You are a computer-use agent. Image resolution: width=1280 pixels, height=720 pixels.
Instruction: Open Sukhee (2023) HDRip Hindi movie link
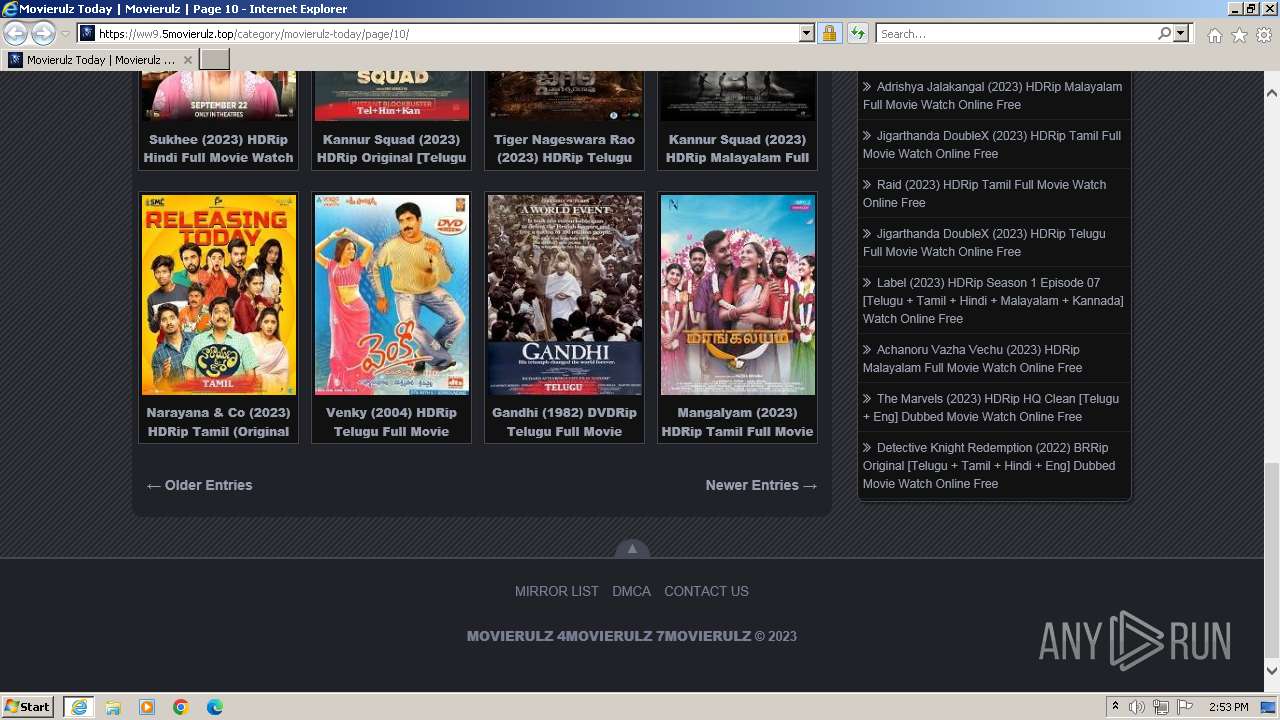tap(218, 148)
